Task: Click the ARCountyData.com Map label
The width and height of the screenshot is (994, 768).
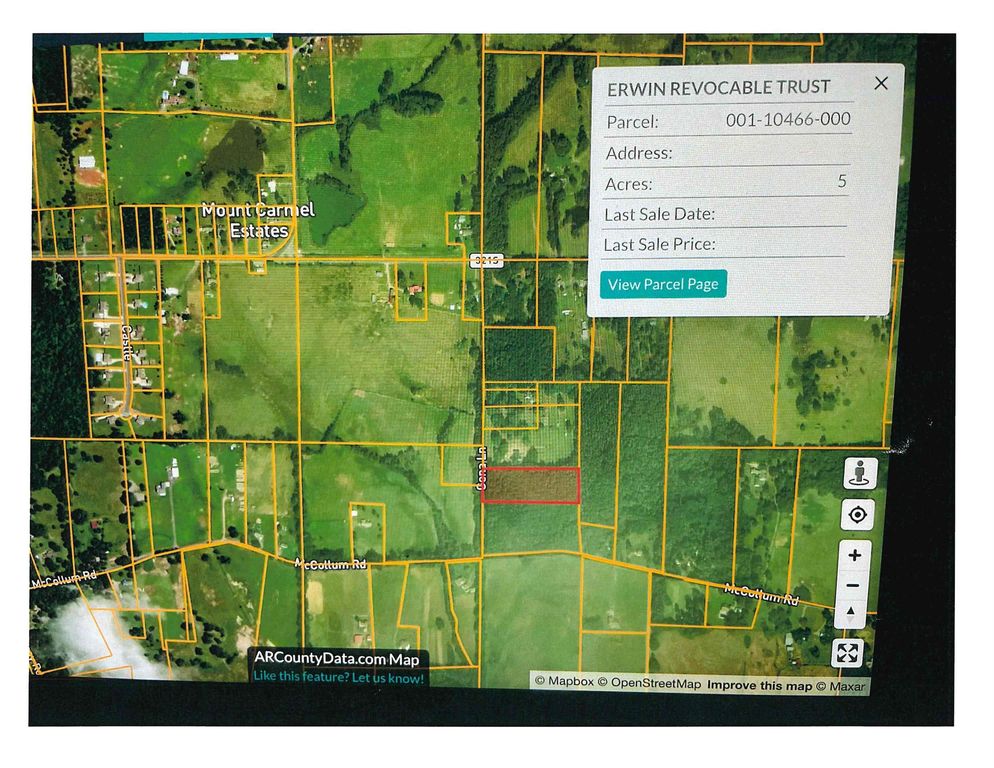Action: tap(336, 659)
